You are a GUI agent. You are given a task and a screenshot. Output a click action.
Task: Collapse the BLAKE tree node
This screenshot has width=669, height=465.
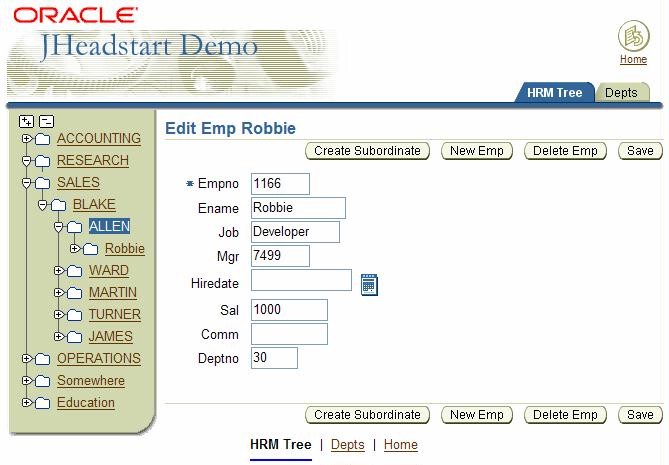click(x=42, y=205)
